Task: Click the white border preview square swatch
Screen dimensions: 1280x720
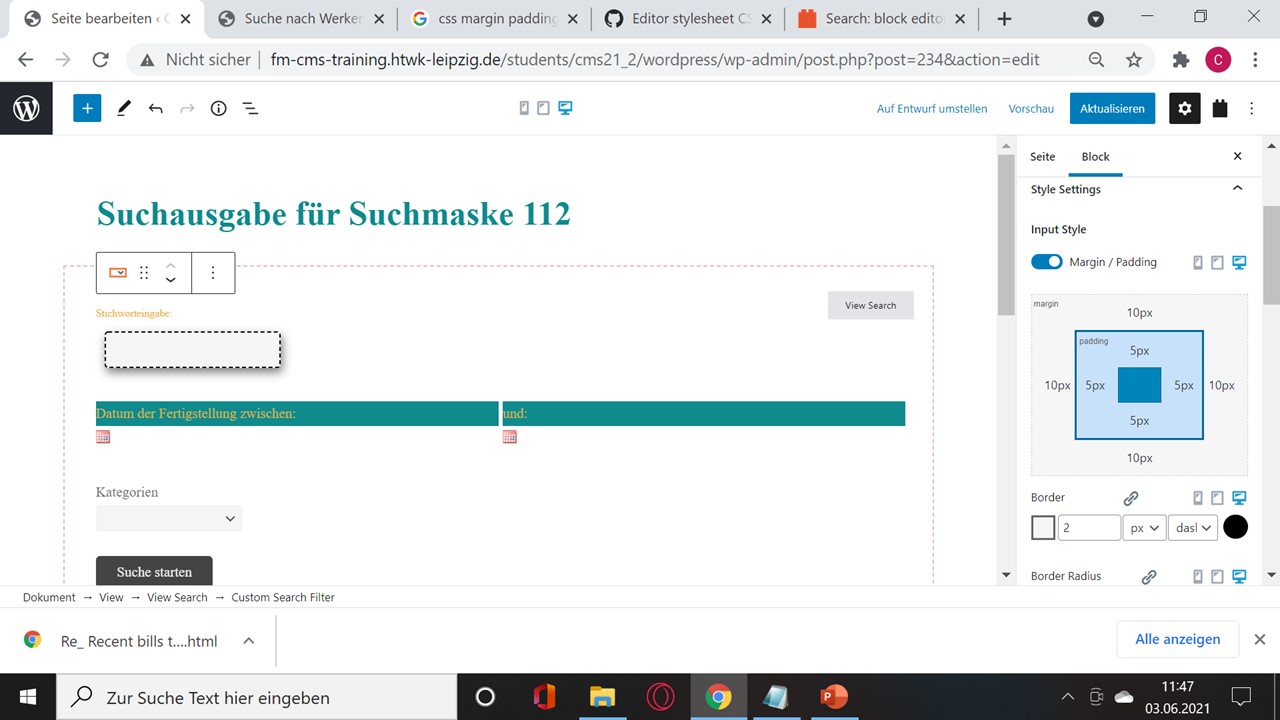Action: 1043,527
